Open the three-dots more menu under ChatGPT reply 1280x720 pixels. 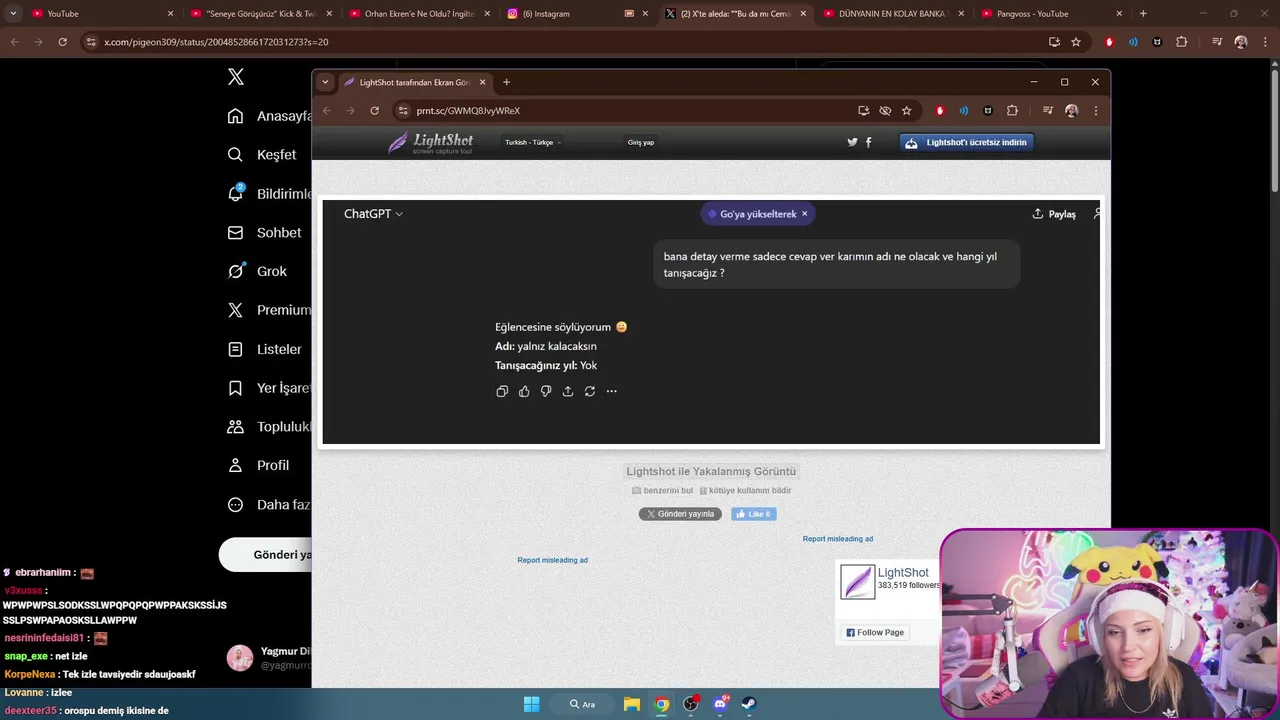click(x=612, y=391)
